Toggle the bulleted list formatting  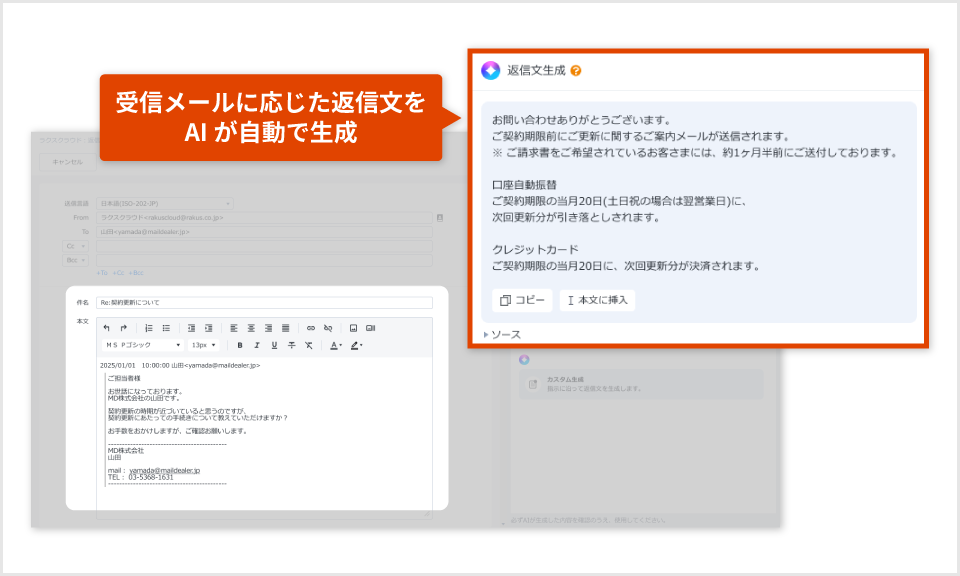point(165,326)
